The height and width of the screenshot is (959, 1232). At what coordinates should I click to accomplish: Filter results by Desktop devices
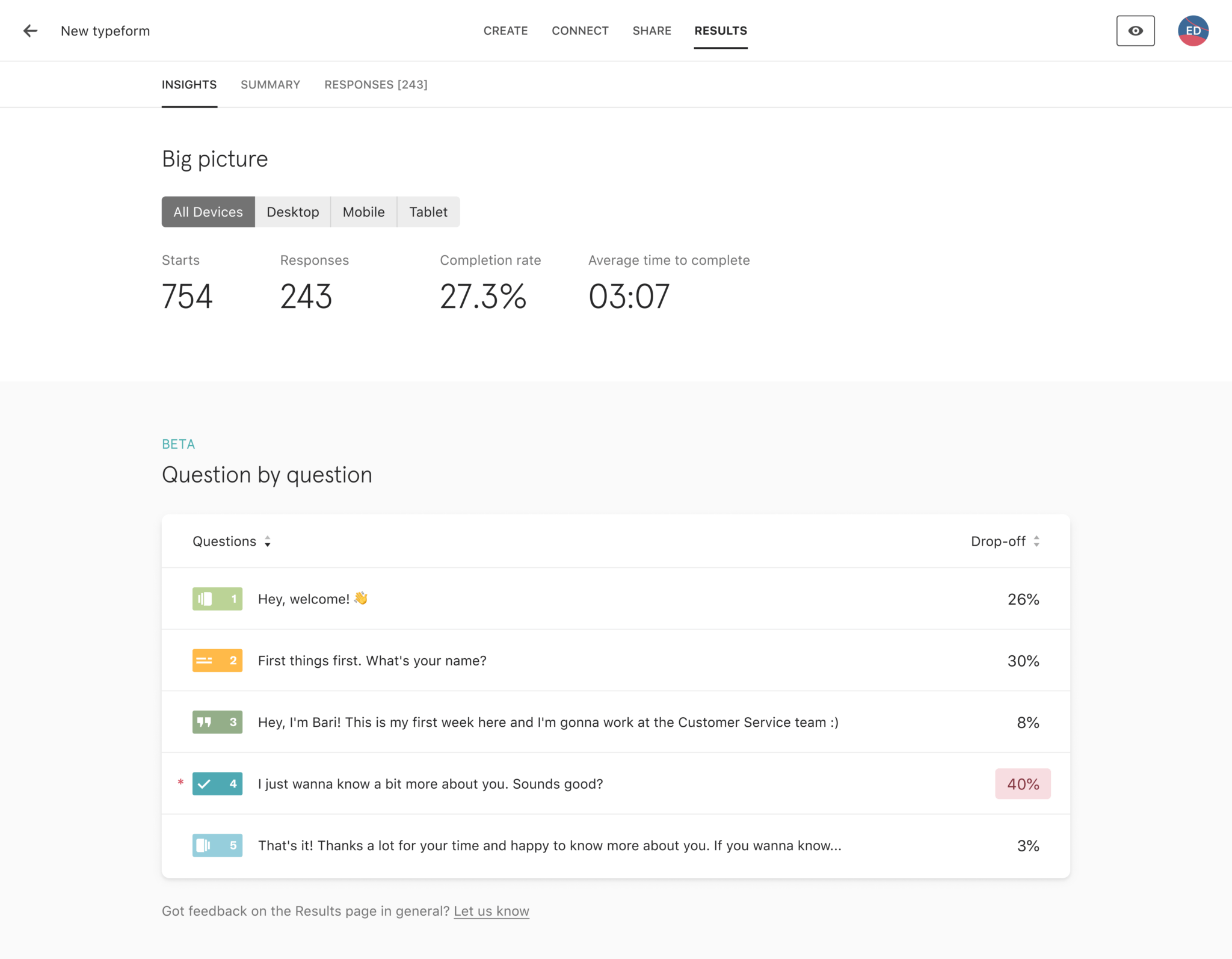coord(293,211)
